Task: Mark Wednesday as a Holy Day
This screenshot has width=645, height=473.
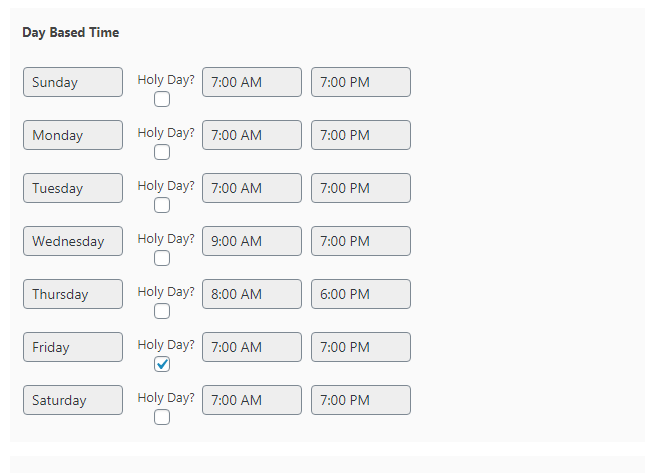Action: pyautogui.click(x=162, y=258)
